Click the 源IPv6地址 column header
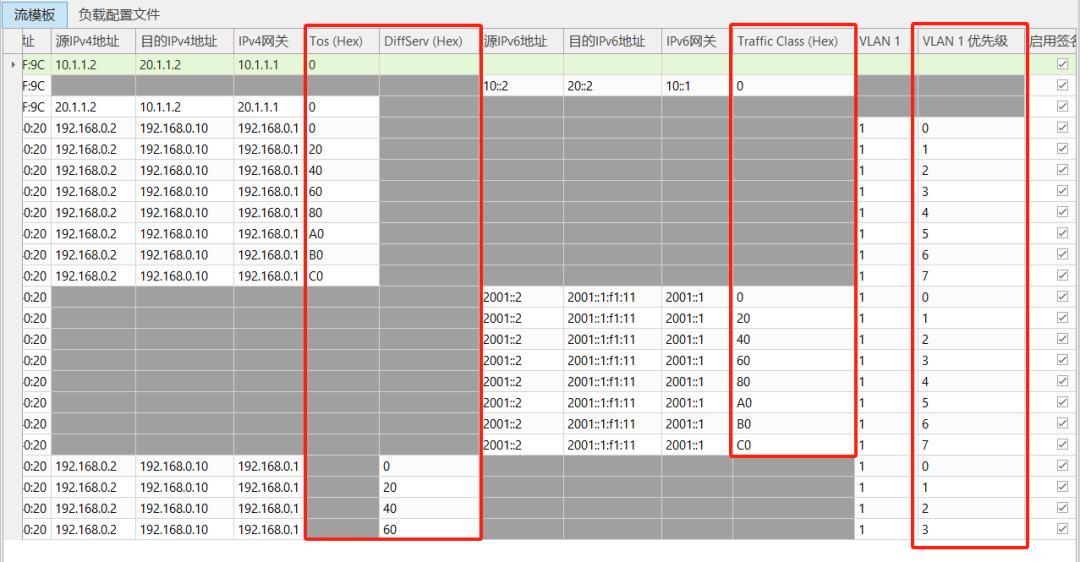 [x=518, y=41]
